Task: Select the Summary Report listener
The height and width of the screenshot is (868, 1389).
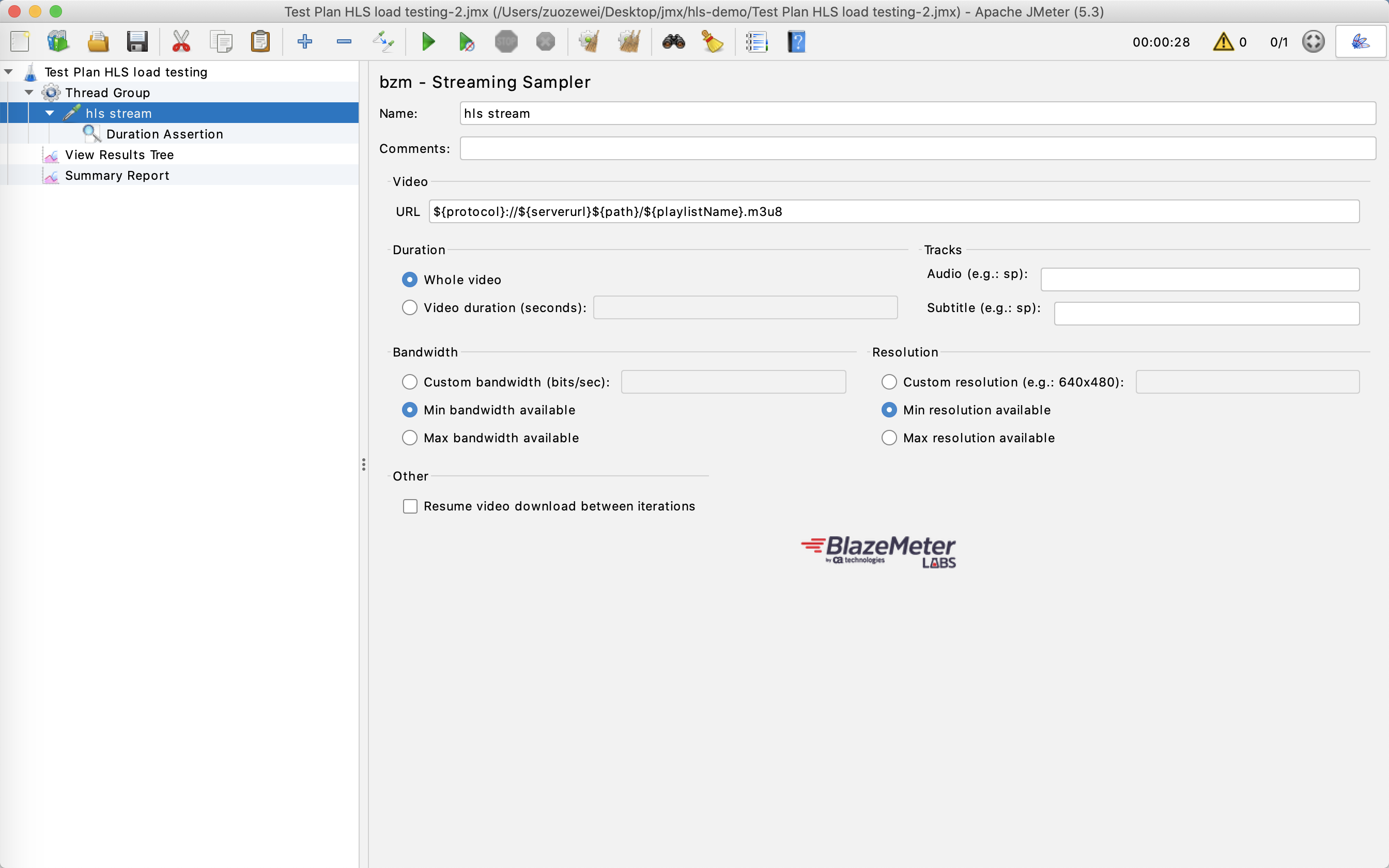Action: (117, 176)
